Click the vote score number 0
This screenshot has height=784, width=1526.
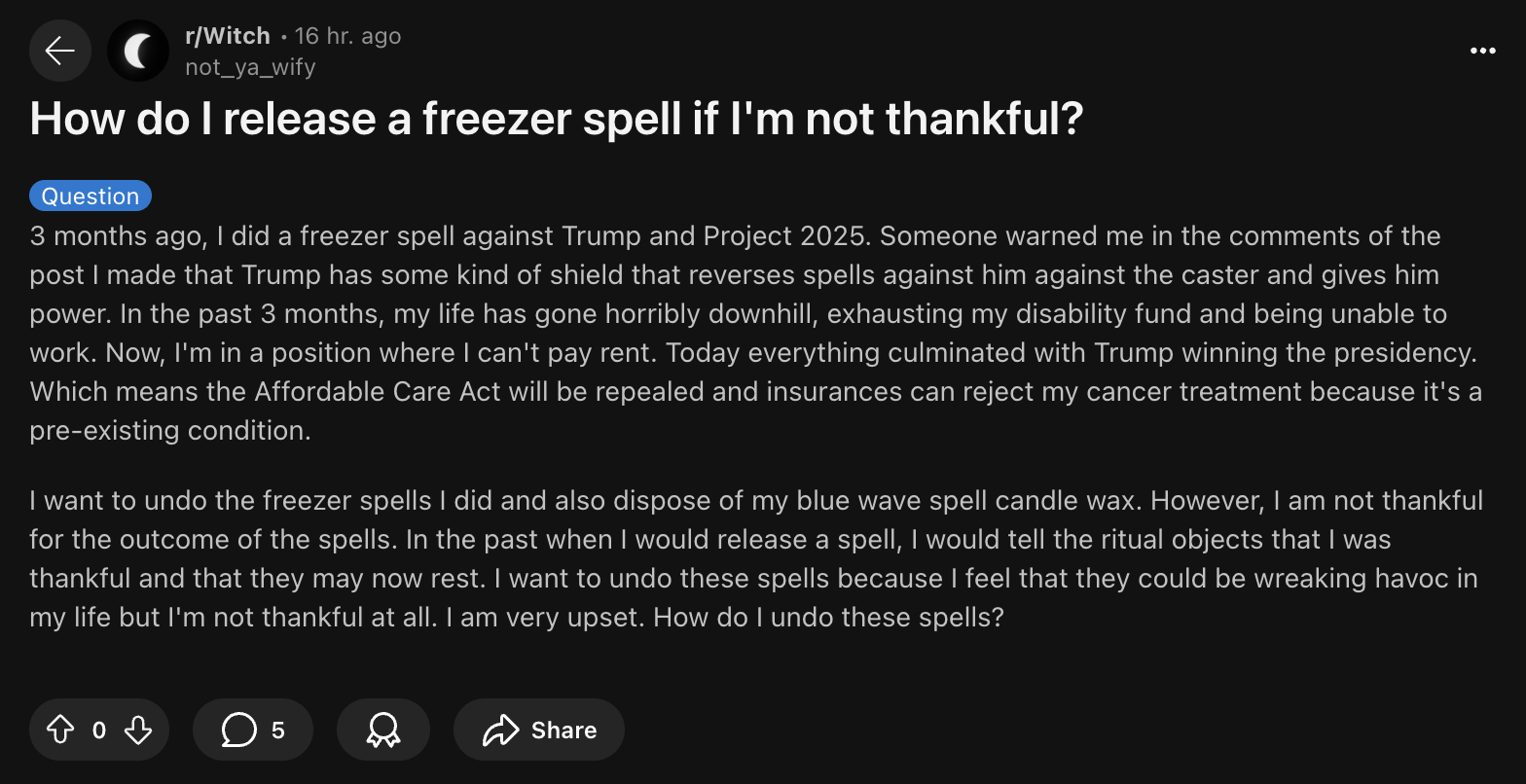click(98, 730)
